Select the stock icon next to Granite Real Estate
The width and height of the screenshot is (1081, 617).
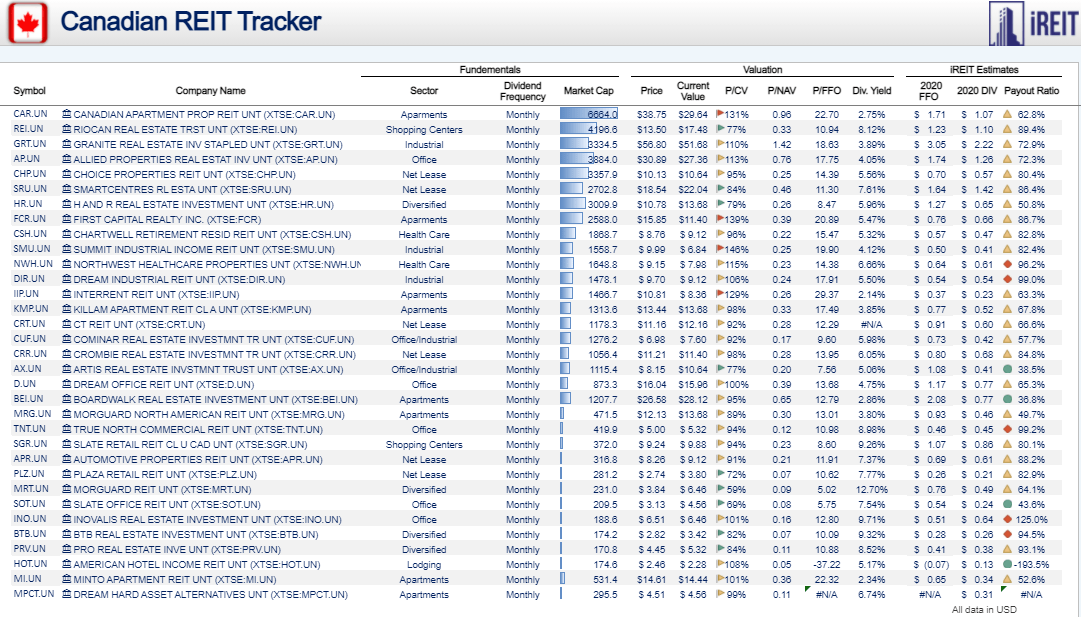pyautogui.click(x=67, y=145)
